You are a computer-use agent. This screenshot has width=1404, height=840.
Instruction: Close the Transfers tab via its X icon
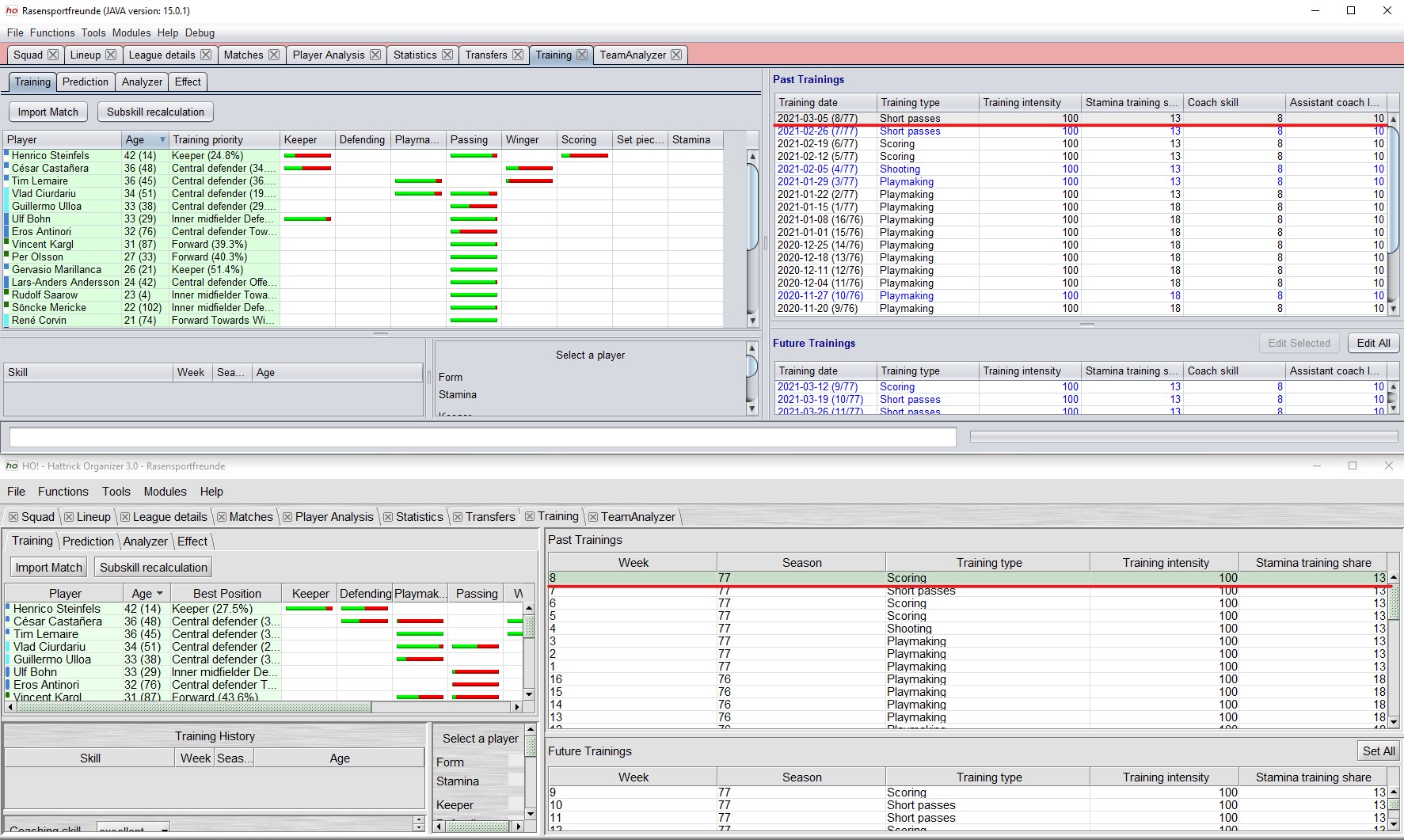(x=518, y=55)
